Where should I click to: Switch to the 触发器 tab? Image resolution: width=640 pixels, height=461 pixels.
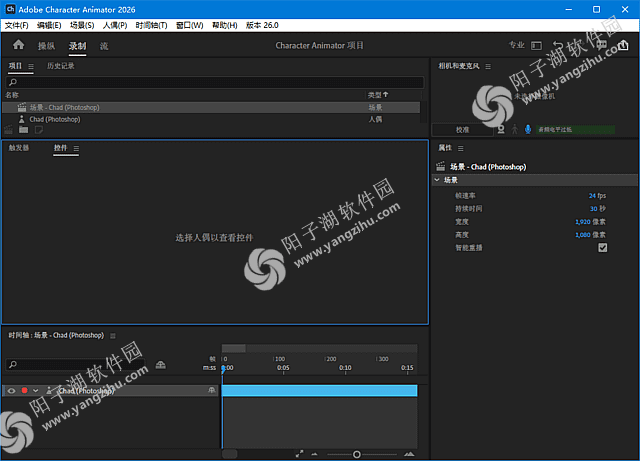pyautogui.click(x=19, y=148)
